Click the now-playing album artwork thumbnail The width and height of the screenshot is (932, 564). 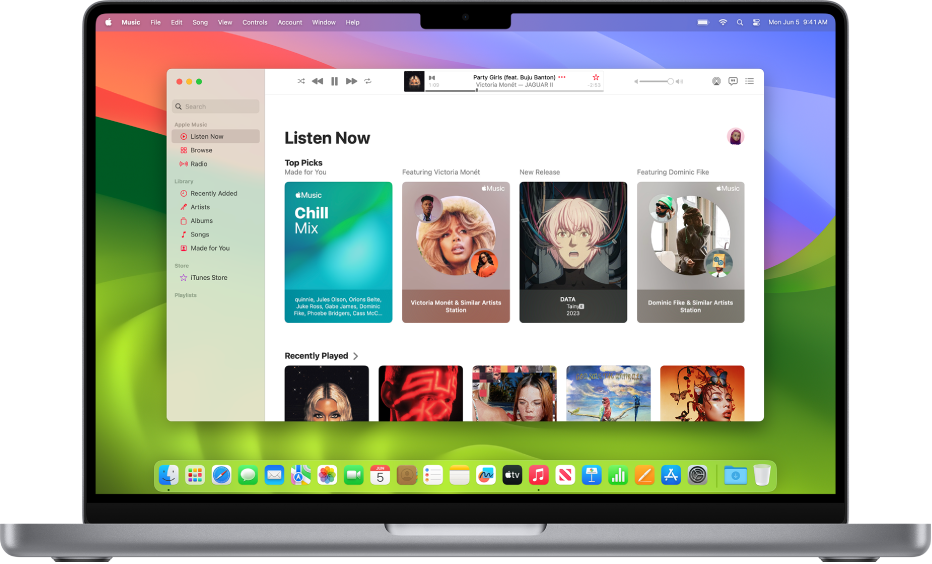(x=414, y=81)
